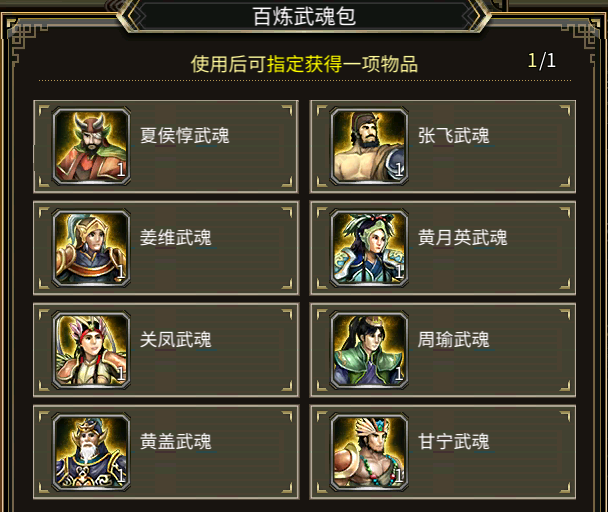Image resolution: width=608 pixels, height=512 pixels.
Task: Choose the 黄月英武魂 text entry
Action: pyautogui.click(x=462, y=237)
